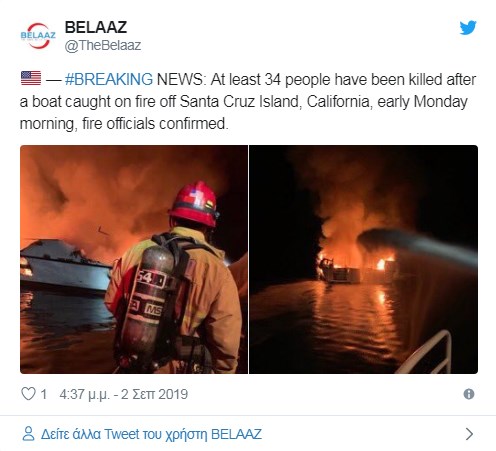Screen dimensions: 496x451
Task: Click the like count number
Action: click(x=43, y=394)
